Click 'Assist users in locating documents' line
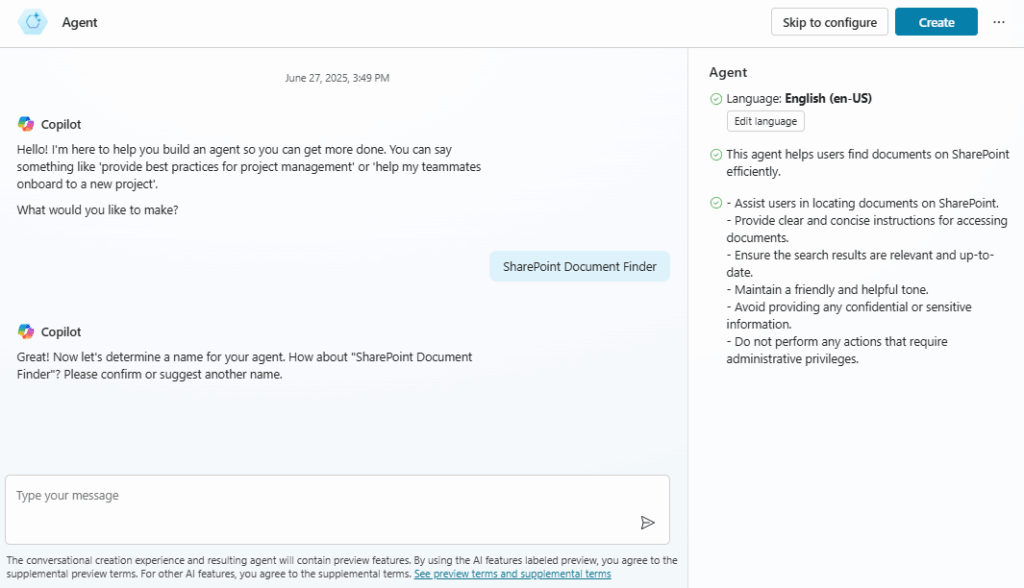The image size is (1024, 588). [x=863, y=203]
